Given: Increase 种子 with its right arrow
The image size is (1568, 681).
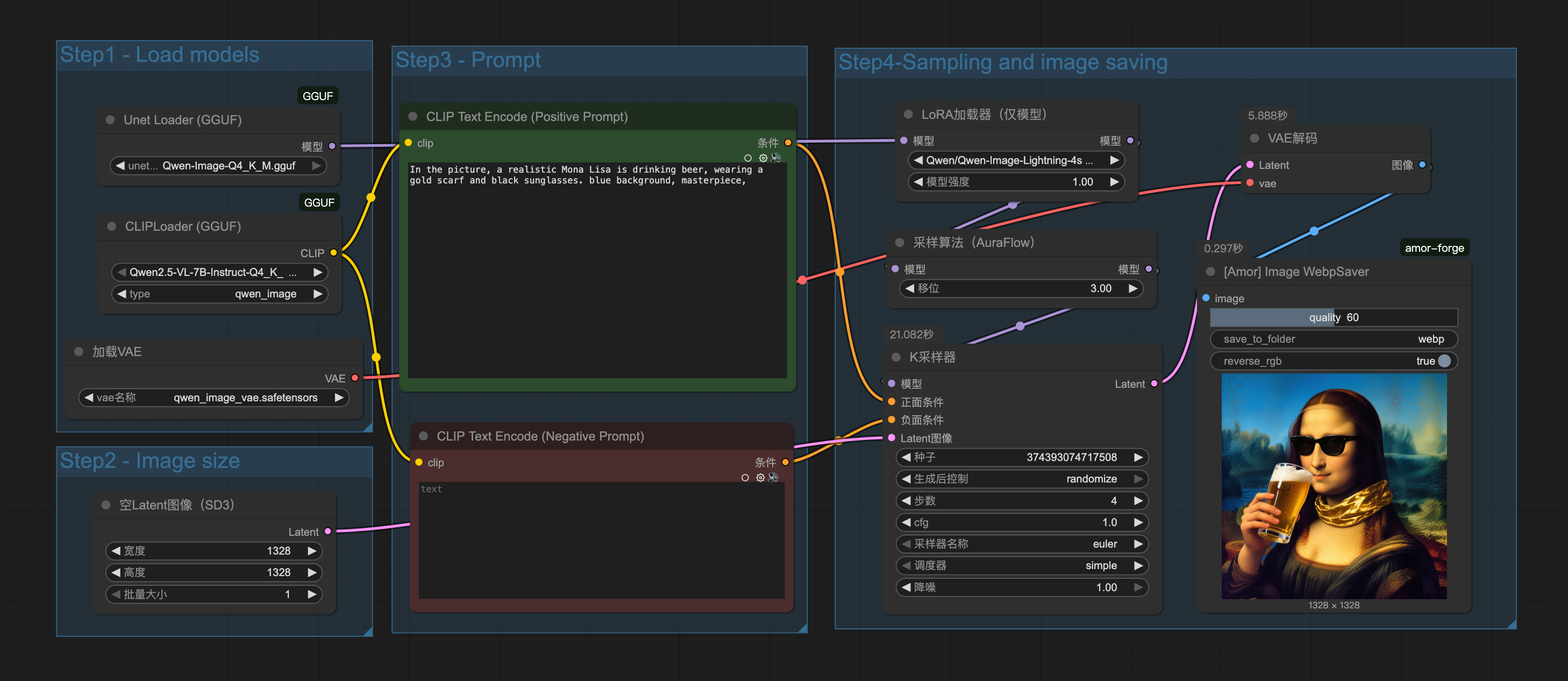Looking at the screenshot, I should 1138,457.
